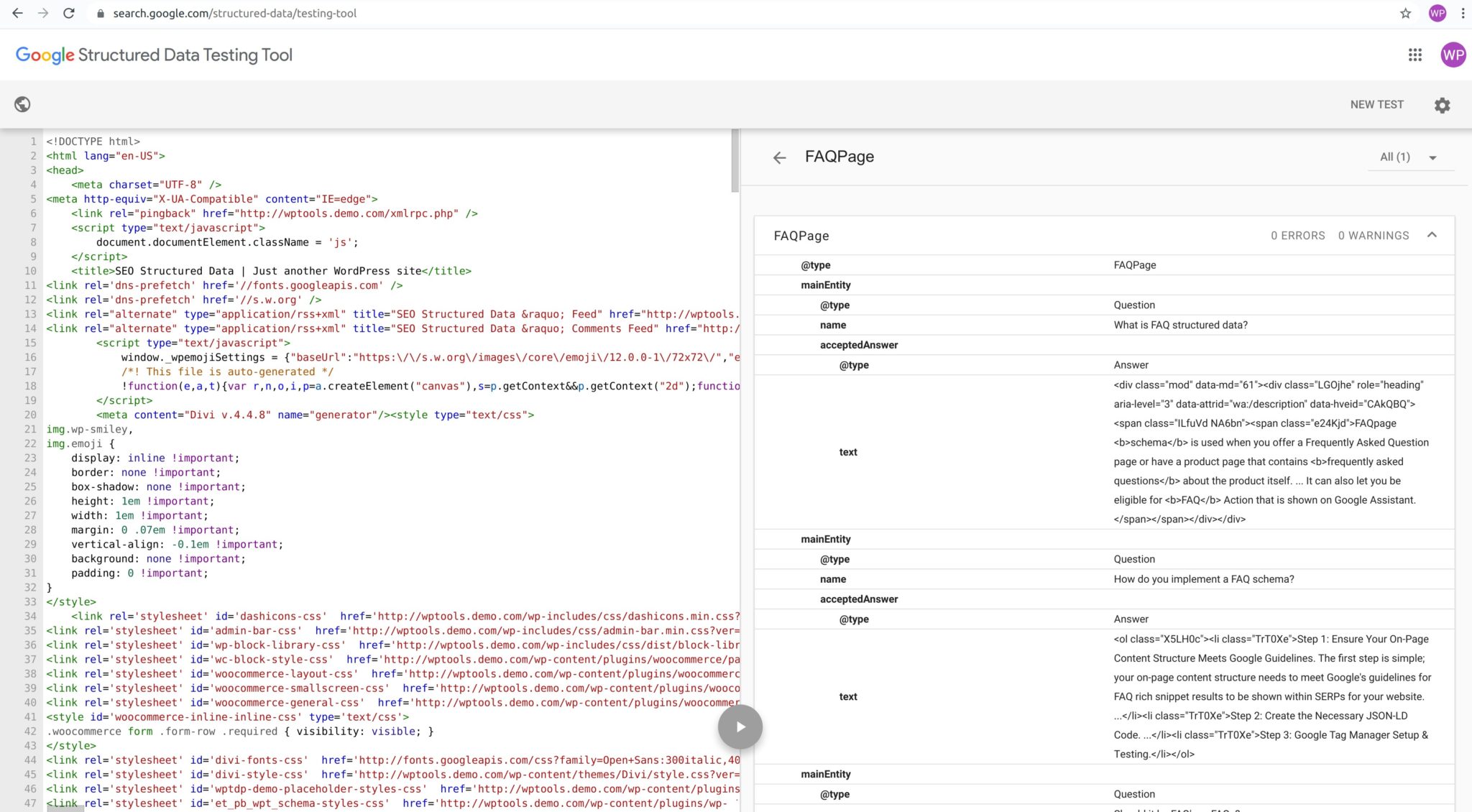The width and height of the screenshot is (1472, 812).
Task: Click the second Question type value
Action: click(1134, 559)
